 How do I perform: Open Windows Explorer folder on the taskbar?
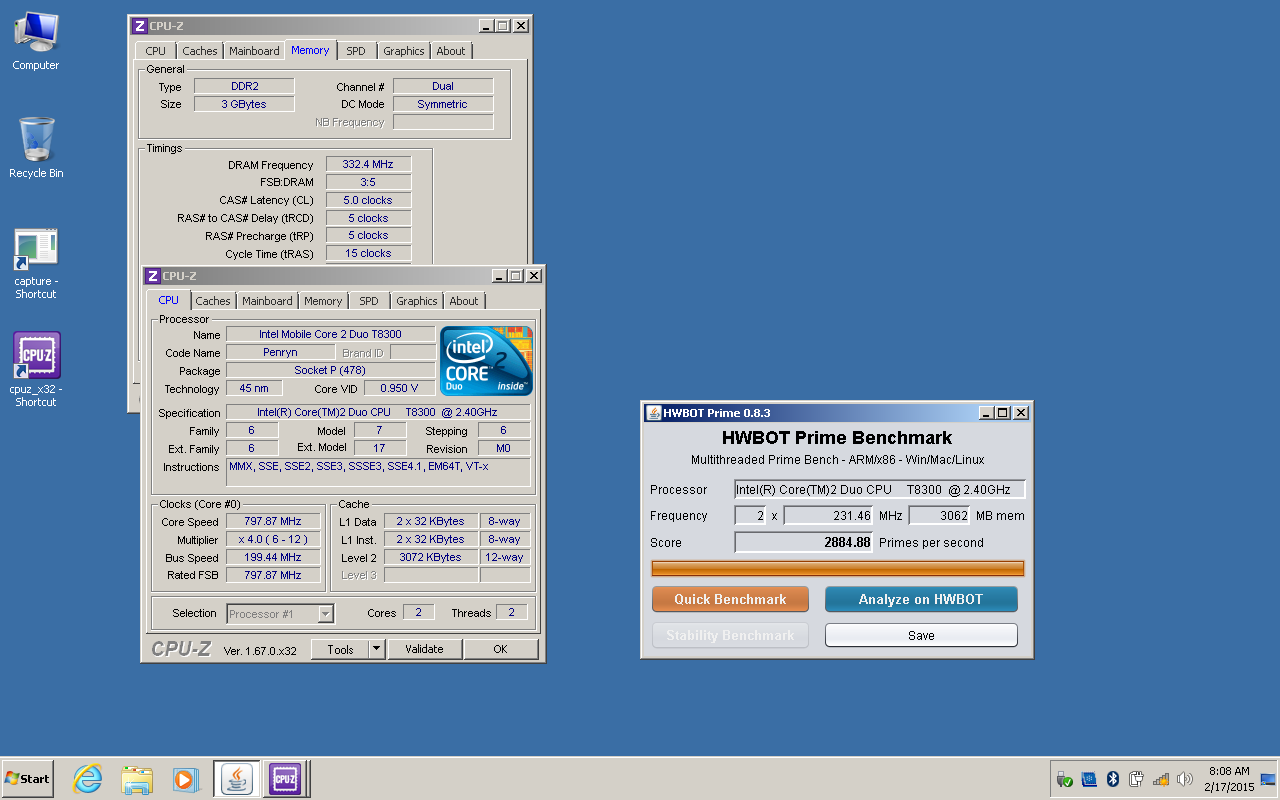(137, 779)
